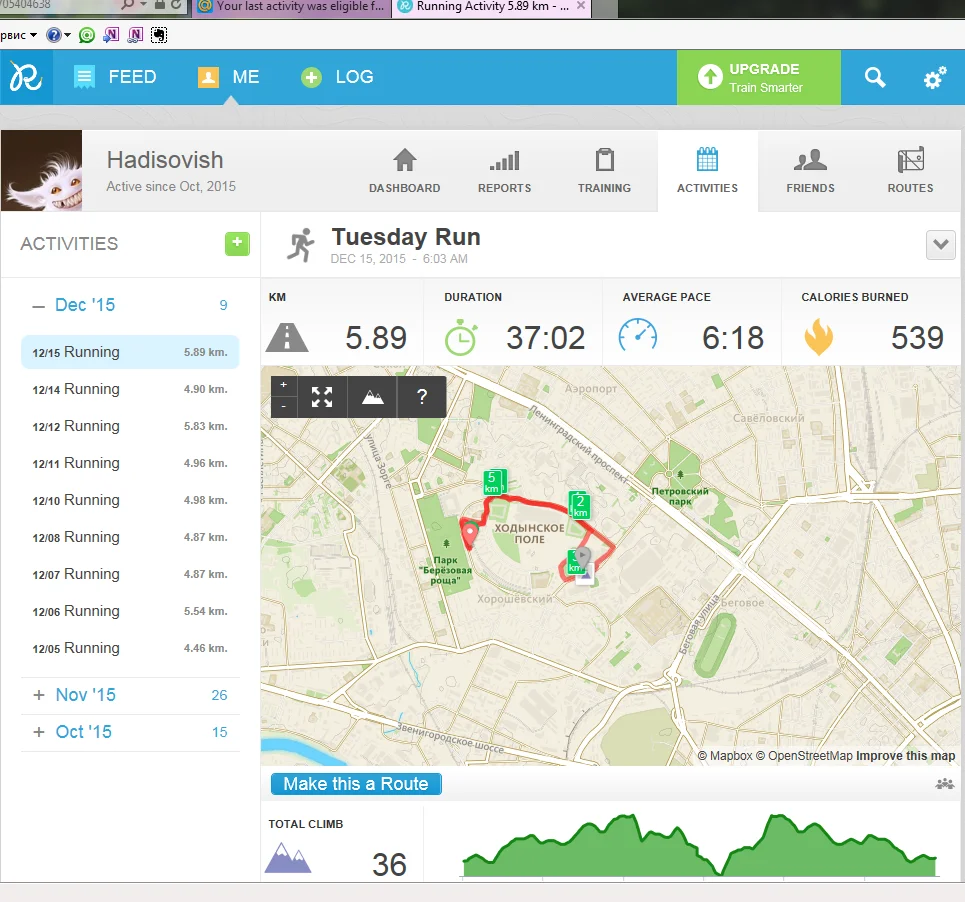Switch map to terrain view

point(372,397)
